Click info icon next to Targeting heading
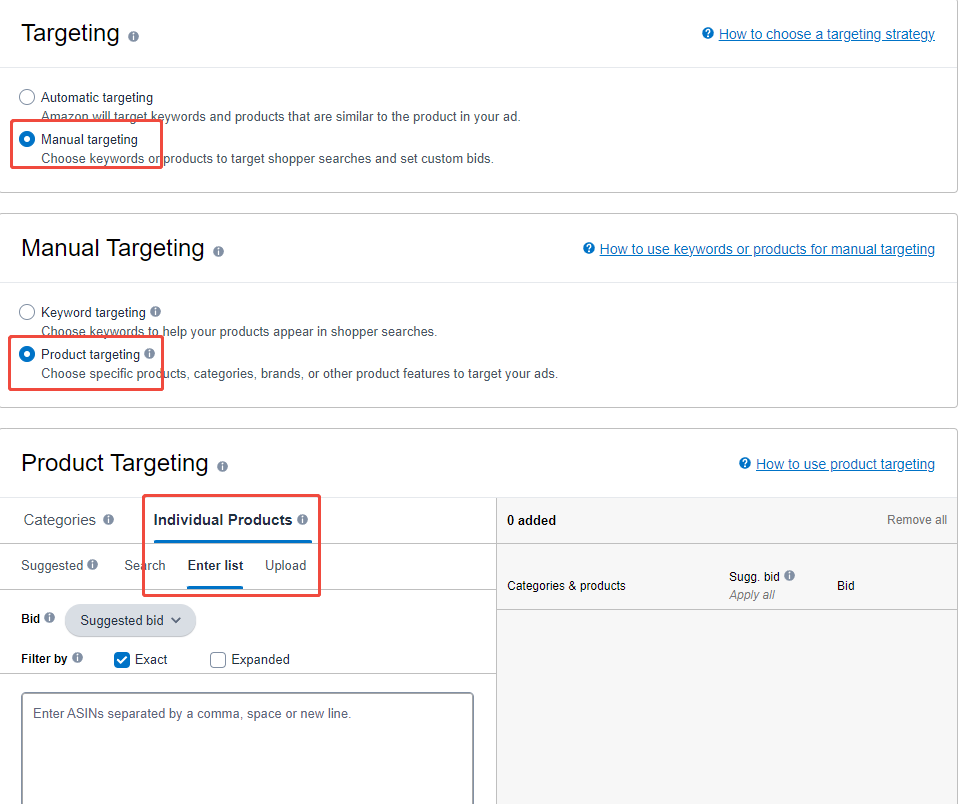Screen dimensions: 960x804 tap(134, 36)
